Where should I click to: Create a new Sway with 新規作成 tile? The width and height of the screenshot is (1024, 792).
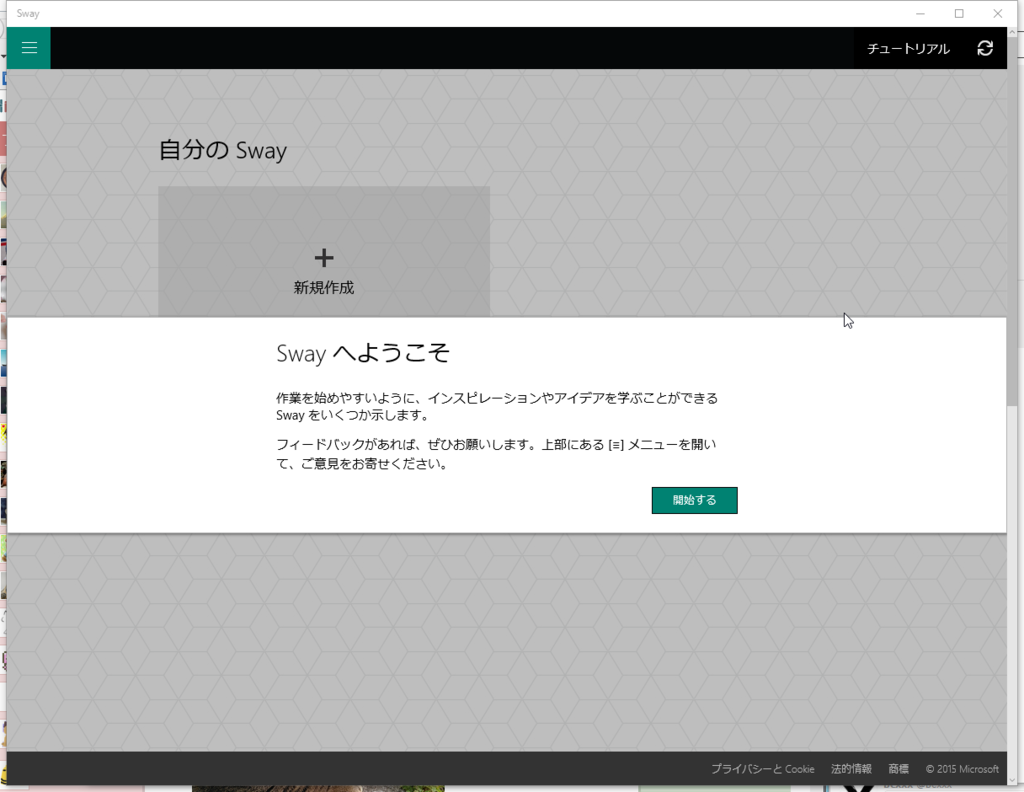coord(324,251)
